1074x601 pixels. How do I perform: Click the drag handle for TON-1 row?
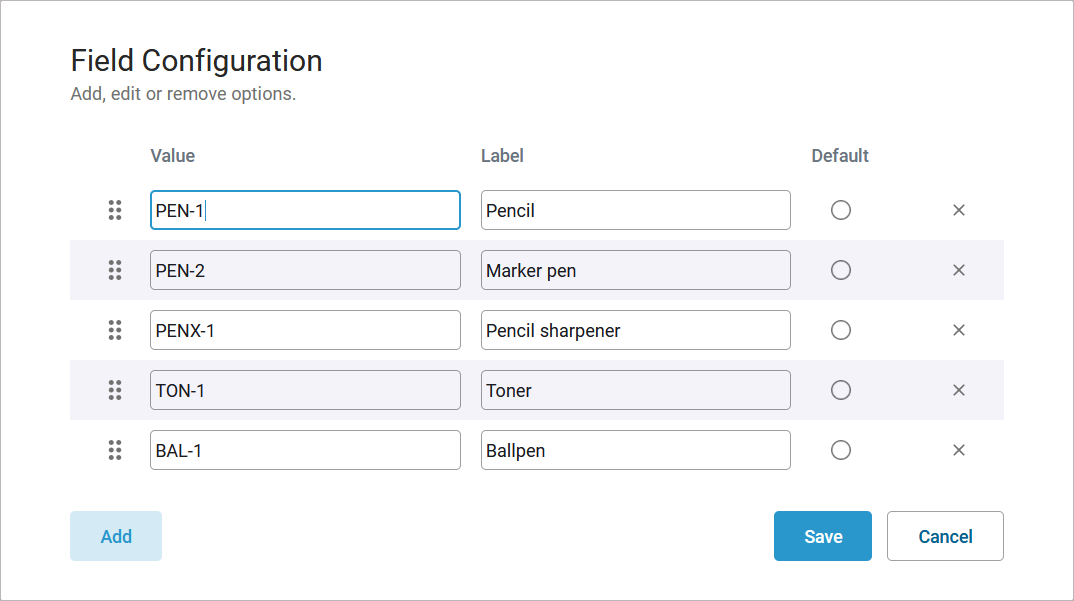[115, 390]
